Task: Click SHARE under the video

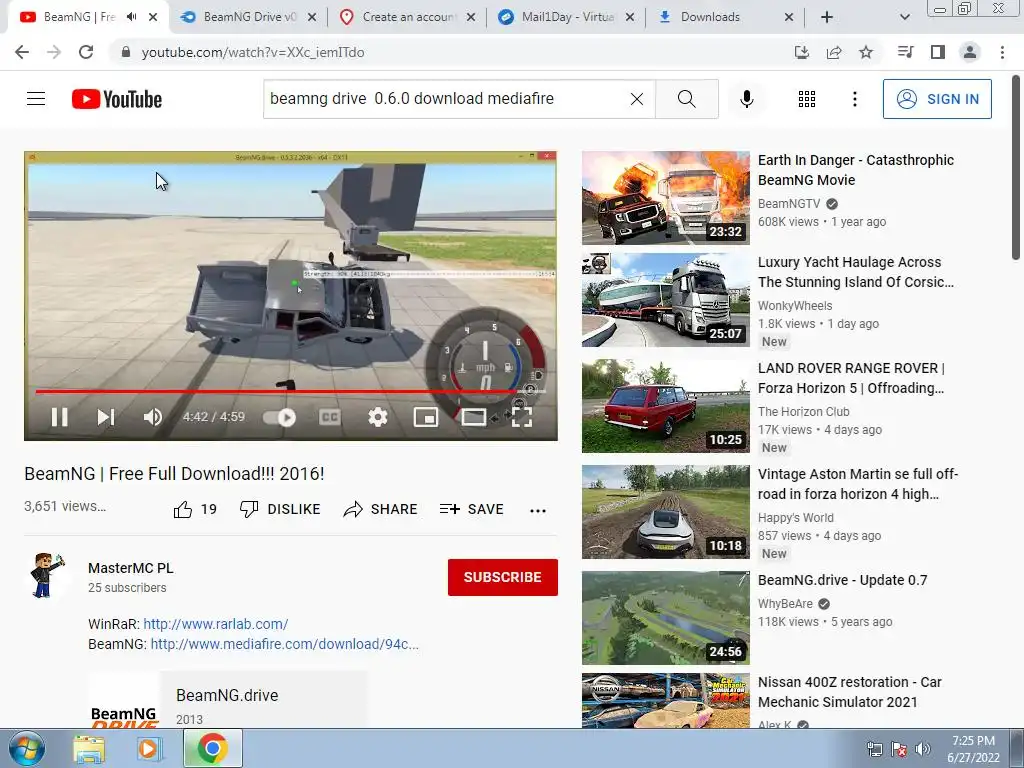Action: coord(380,509)
